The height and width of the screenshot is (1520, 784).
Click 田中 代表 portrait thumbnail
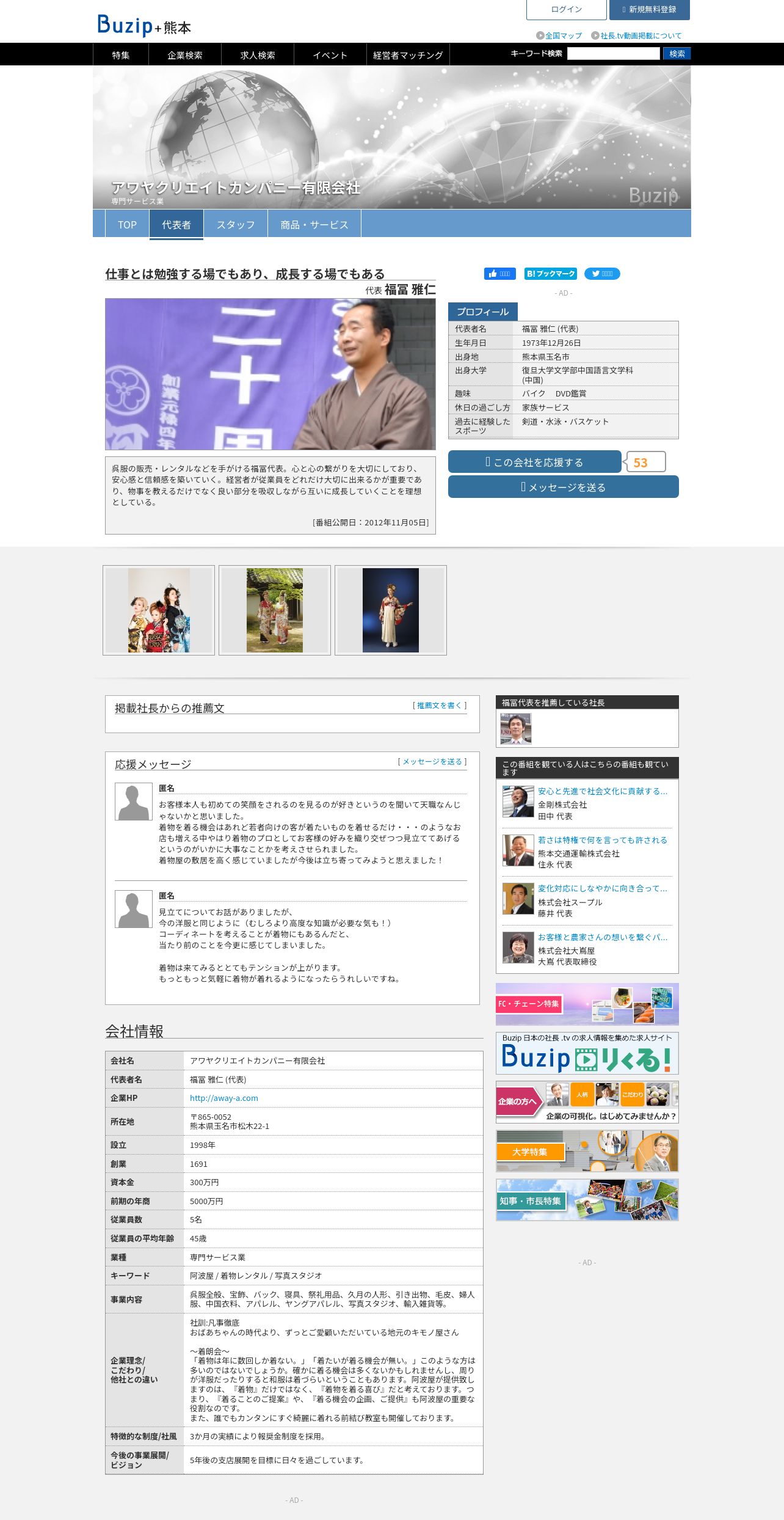pos(518,802)
